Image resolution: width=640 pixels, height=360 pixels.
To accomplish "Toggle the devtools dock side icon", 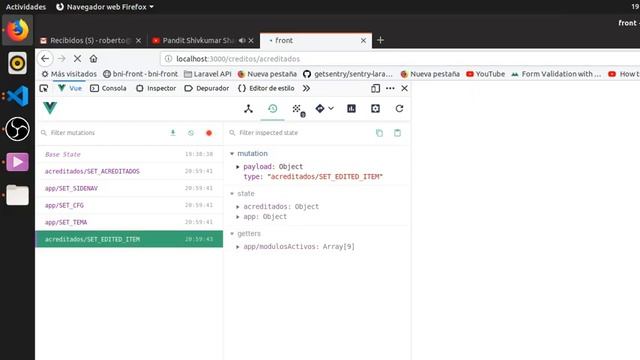I will click(x=376, y=88).
